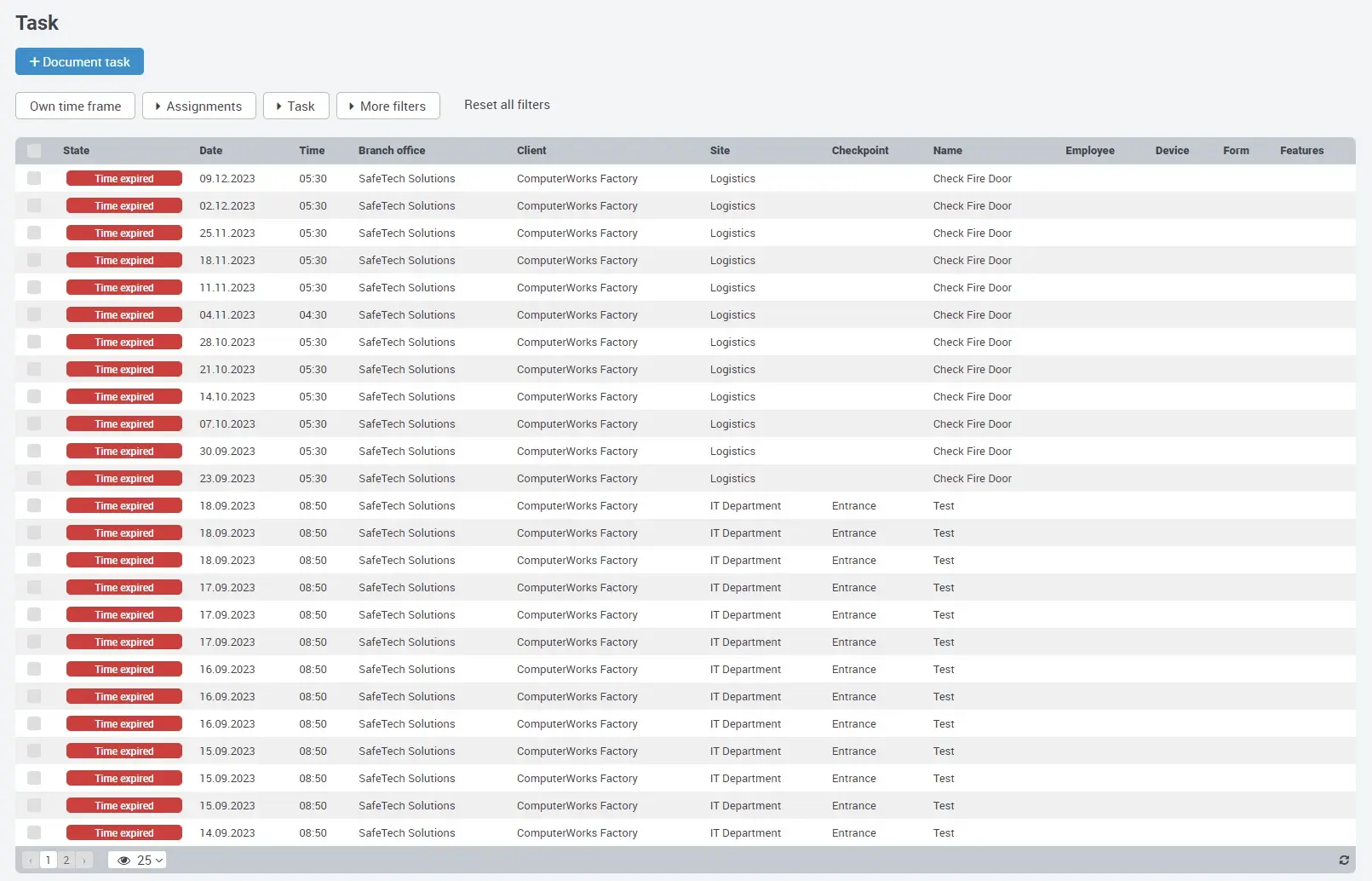This screenshot has height=881, width=1372.
Task: Click the Time expired badge for 23.09.2023
Action: 124,479
